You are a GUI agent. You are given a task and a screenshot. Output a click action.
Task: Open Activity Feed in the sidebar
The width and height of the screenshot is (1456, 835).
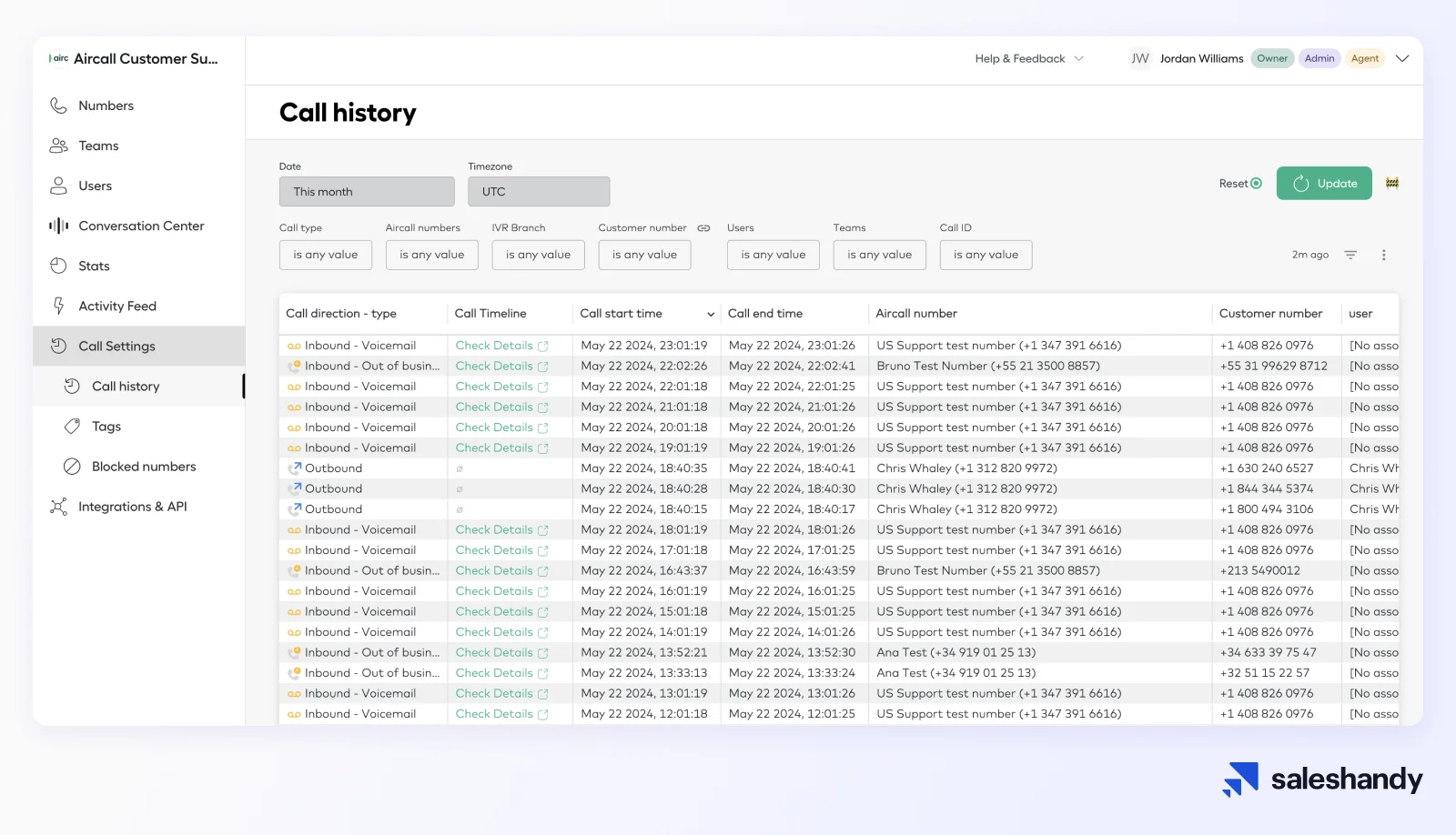click(117, 307)
